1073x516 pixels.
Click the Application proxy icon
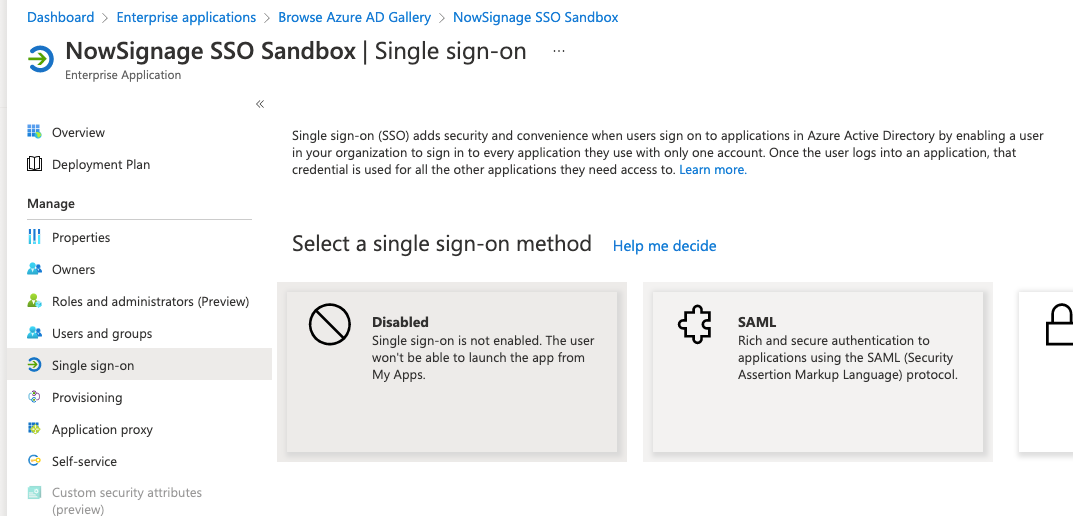coord(34,429)
